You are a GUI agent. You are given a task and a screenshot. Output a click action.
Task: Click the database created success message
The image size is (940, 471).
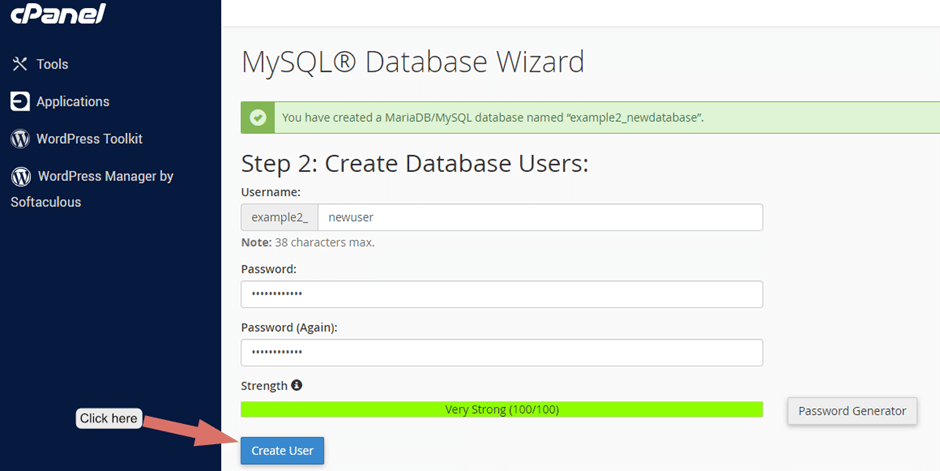pyautogui.click(x=493, y=117)
